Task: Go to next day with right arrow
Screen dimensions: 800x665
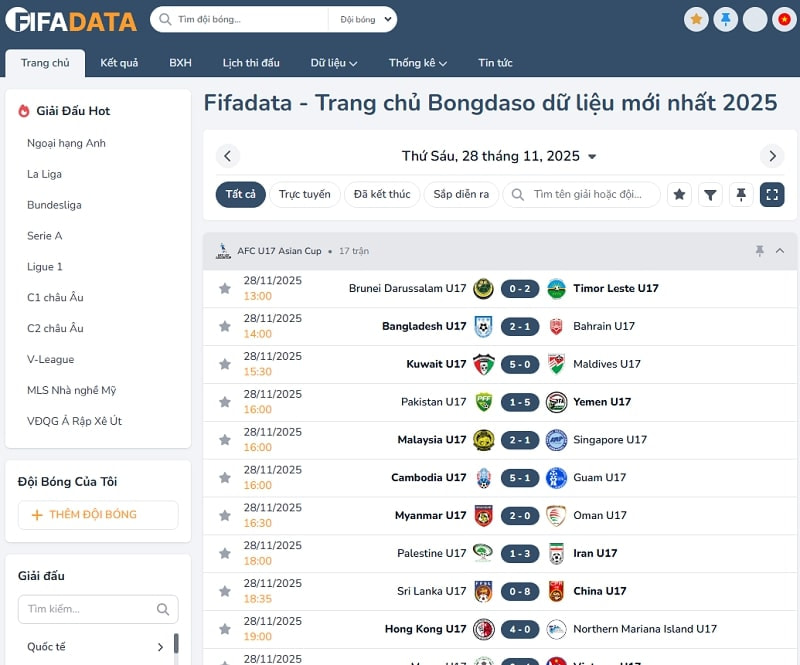Action: [772, 156]
